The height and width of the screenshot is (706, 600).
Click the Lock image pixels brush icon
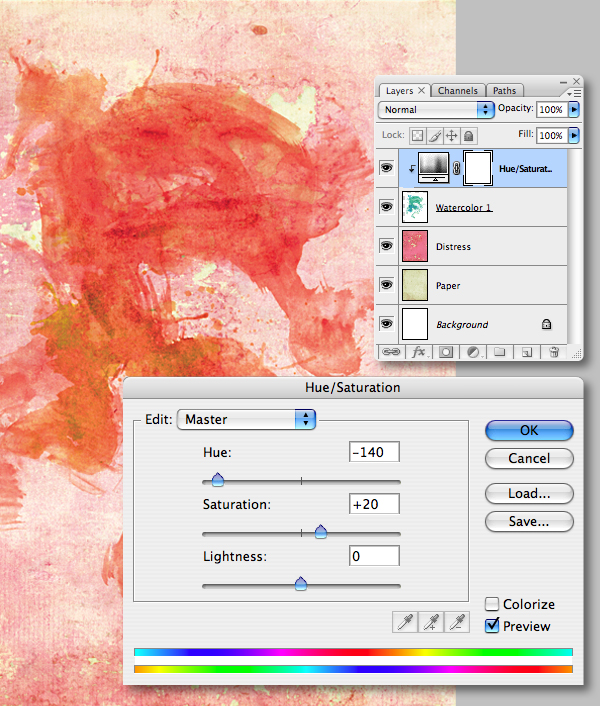pos(434,136)
